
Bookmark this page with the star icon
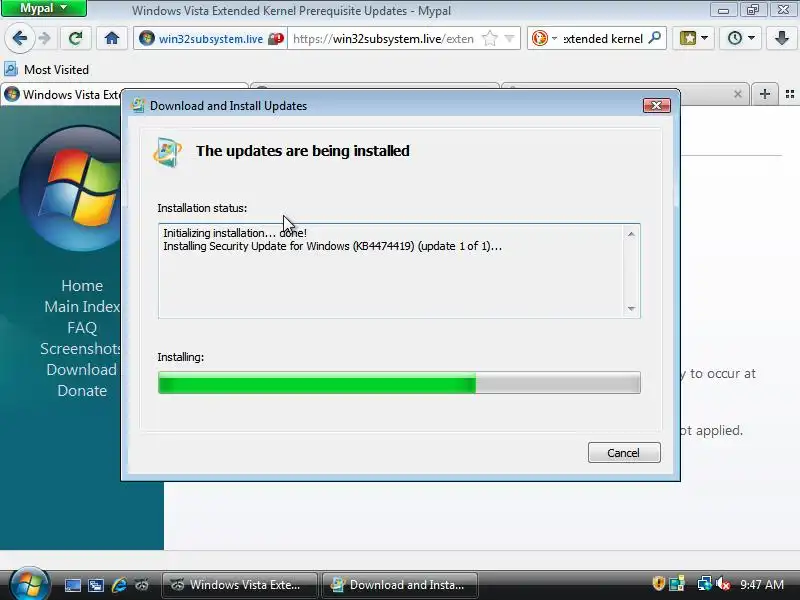[x=489, y=39]
